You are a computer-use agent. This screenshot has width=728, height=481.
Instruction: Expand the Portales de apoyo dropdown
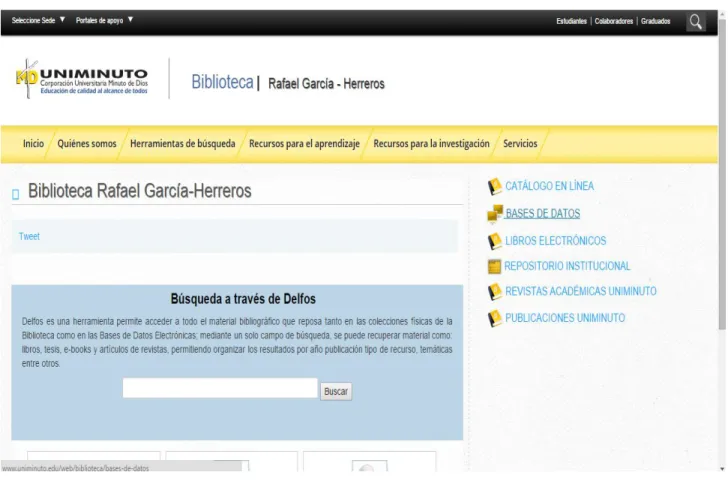(104, 20)
